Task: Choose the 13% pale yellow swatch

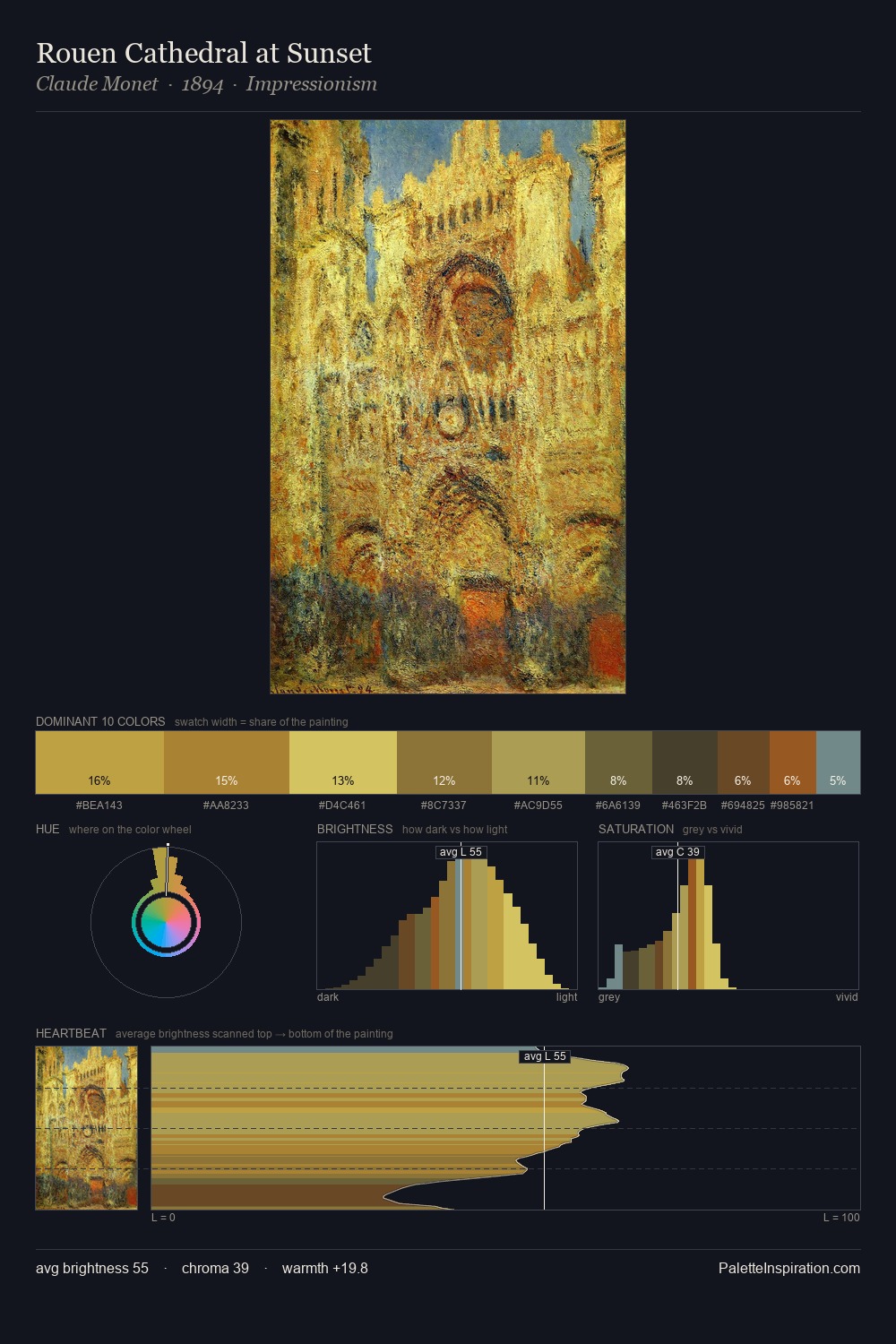Action: pyautogui.click(x=343, y=762)
